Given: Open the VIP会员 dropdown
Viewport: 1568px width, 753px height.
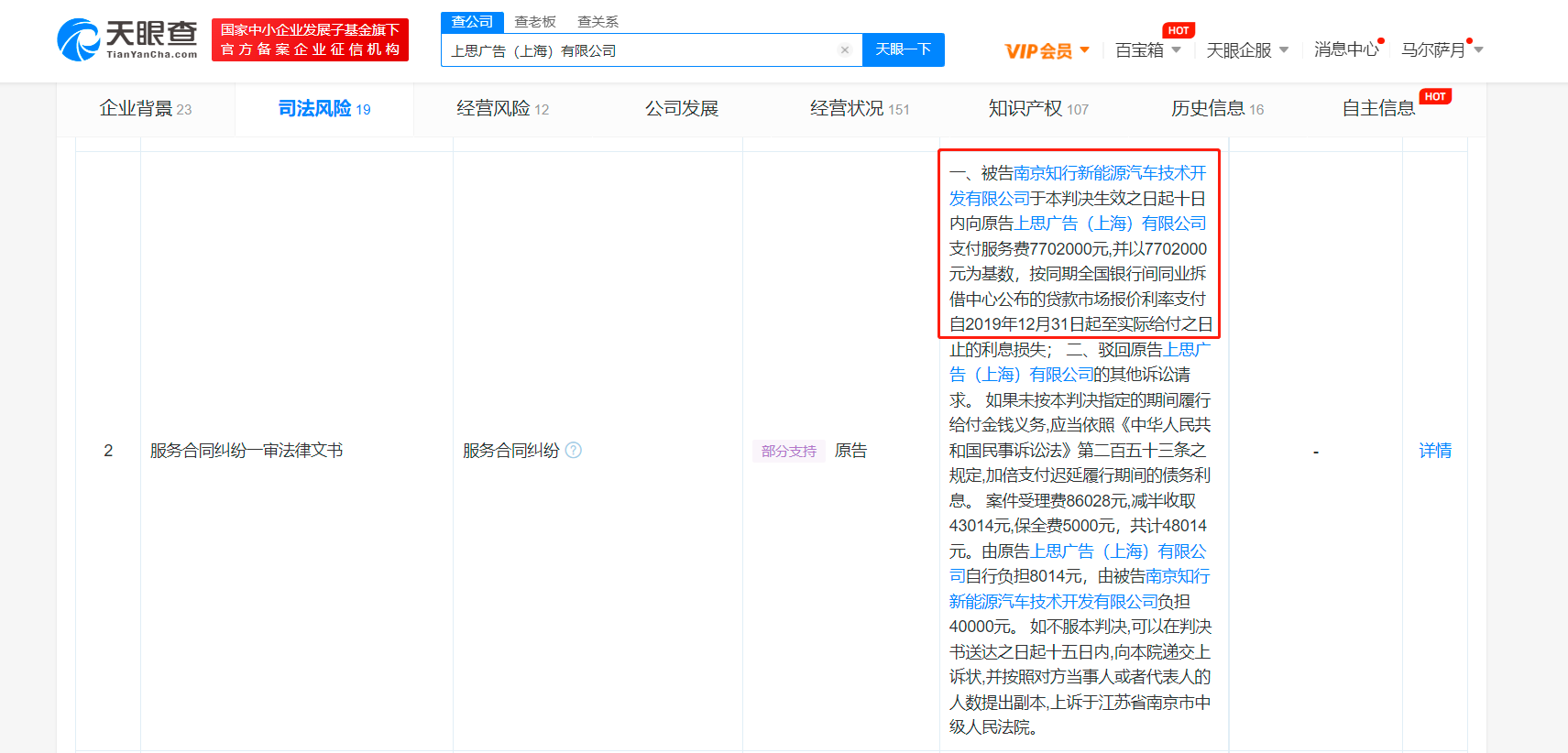Looking at the screenshot, I should 1047,50.
